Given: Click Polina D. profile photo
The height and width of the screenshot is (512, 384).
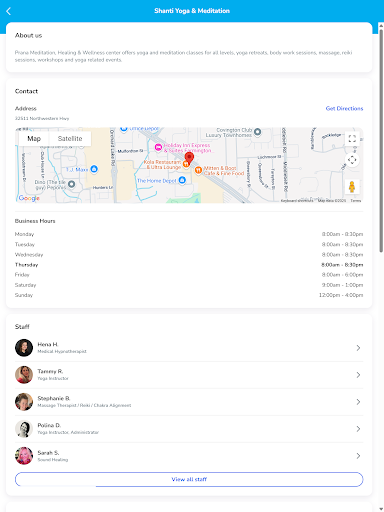Looking at the screenshot, I should pos(24,429).
